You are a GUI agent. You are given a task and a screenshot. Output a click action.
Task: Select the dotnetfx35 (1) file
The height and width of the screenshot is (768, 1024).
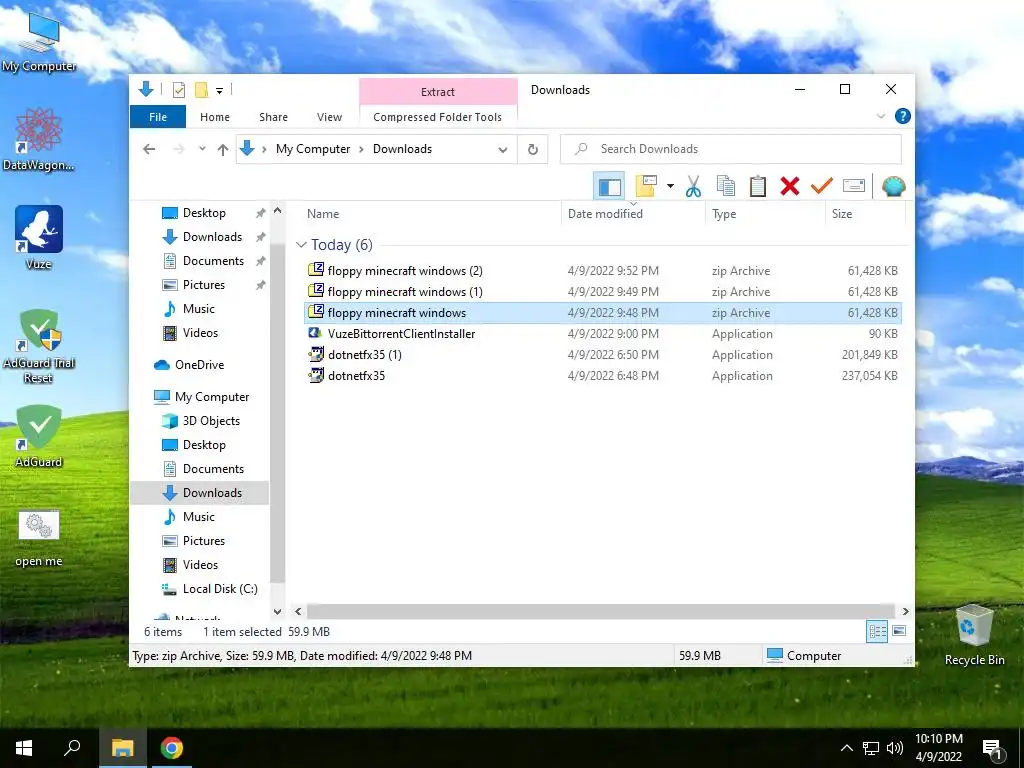pos(603,355)
